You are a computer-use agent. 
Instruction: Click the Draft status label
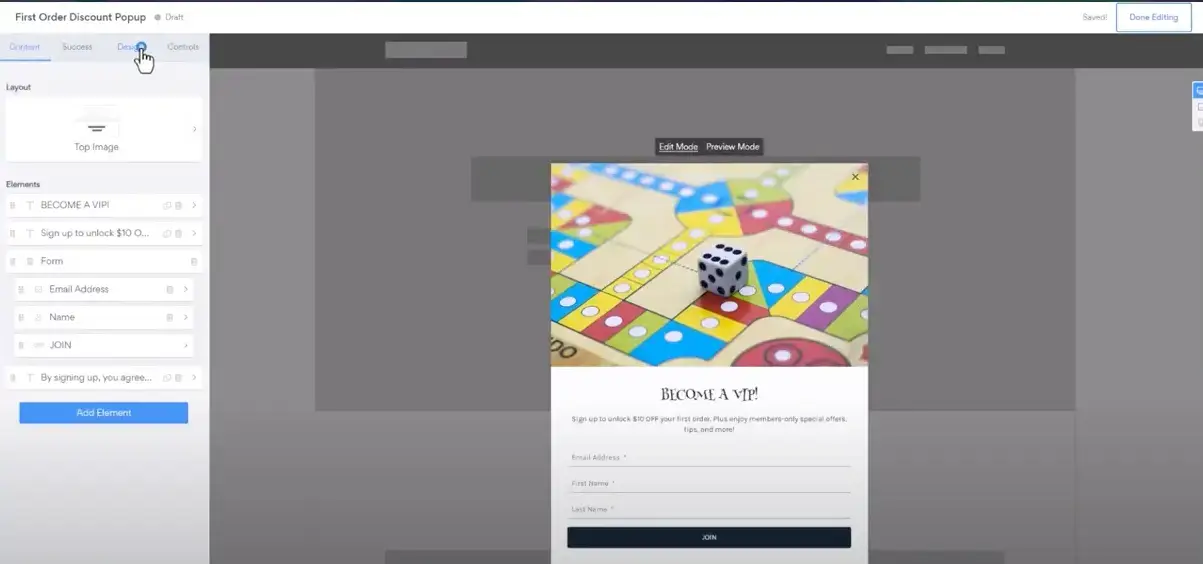[x=174, y=17]
